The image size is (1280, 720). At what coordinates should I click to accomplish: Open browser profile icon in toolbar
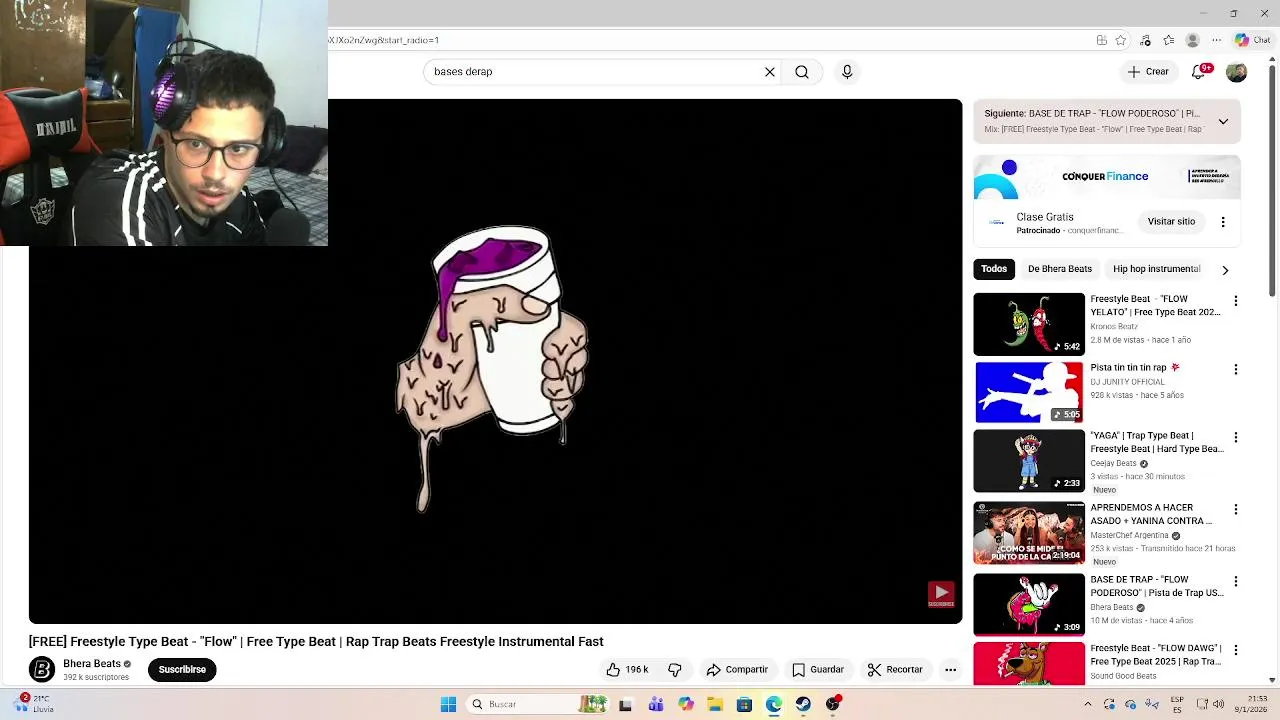(x=1192, y=40)
